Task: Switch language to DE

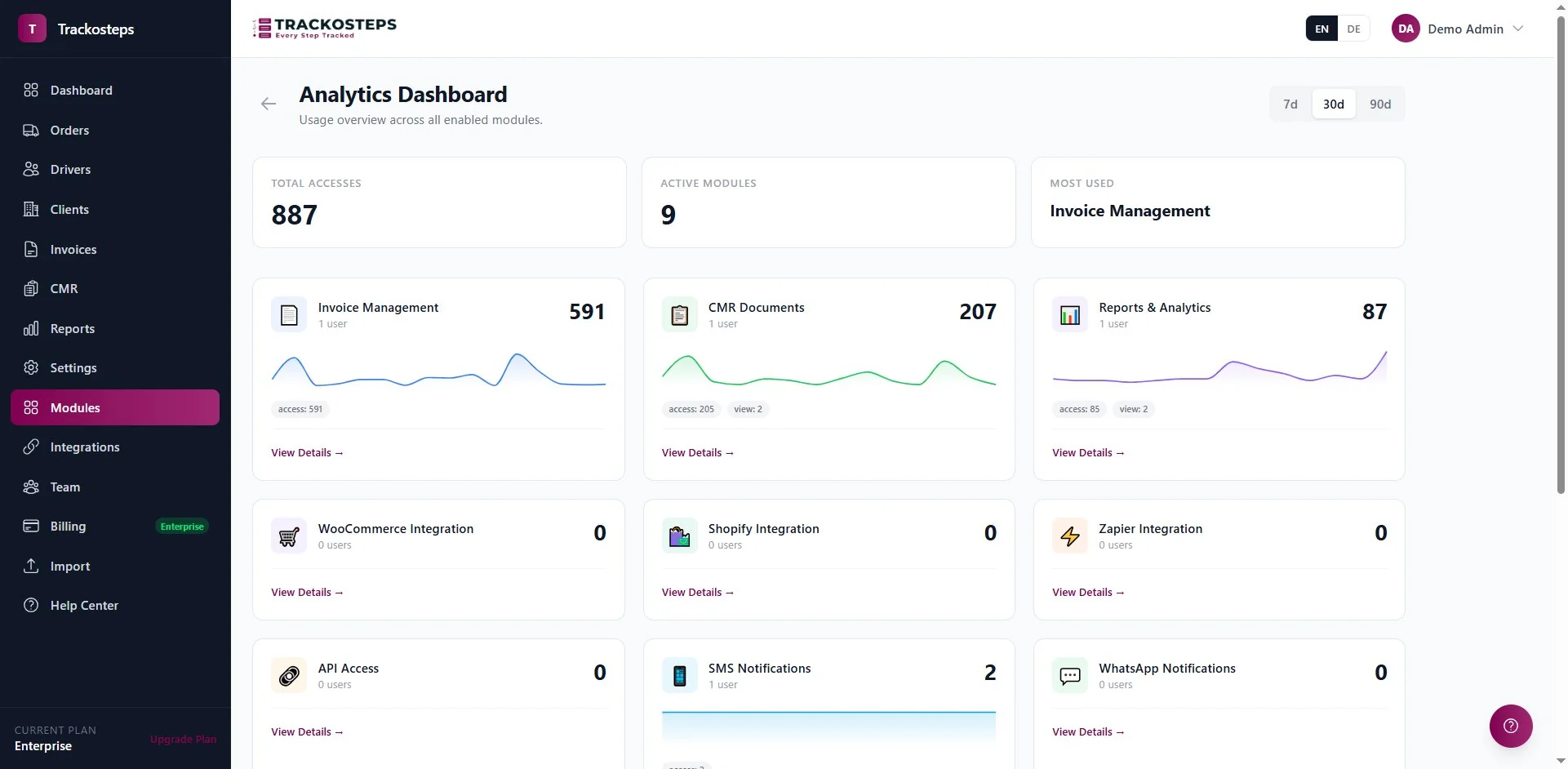Action: 1353,29
